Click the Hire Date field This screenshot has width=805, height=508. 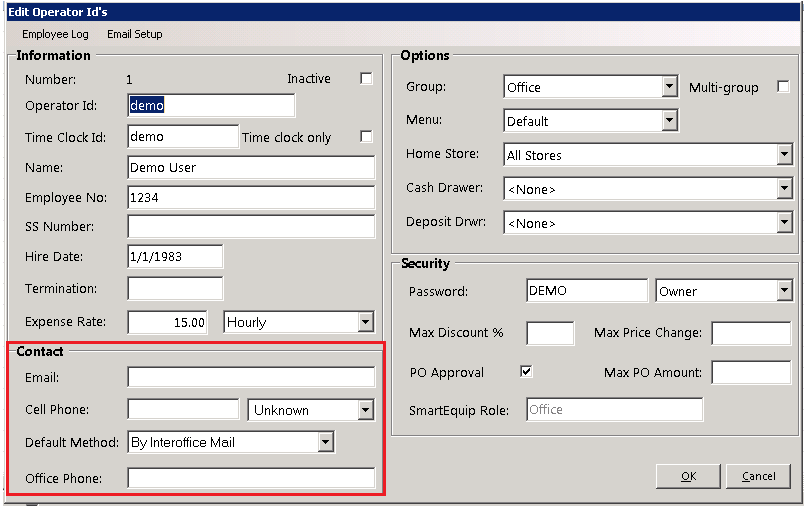[175, 256]
